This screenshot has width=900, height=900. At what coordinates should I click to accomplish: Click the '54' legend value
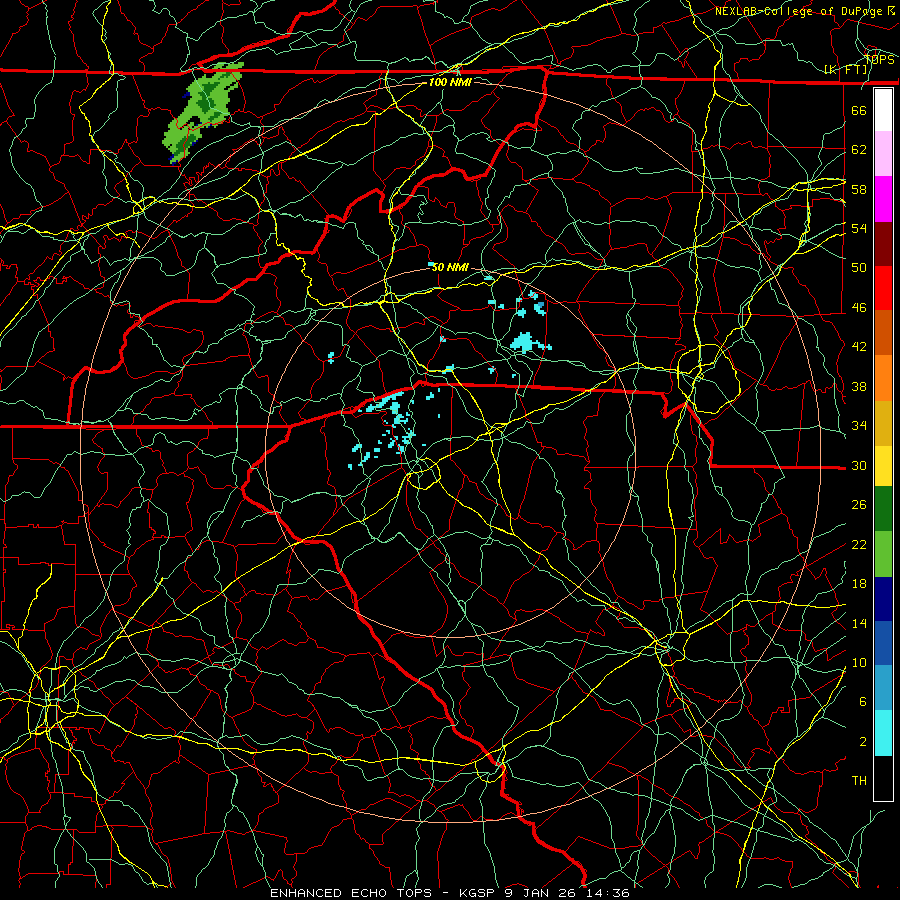click(859, 228)
